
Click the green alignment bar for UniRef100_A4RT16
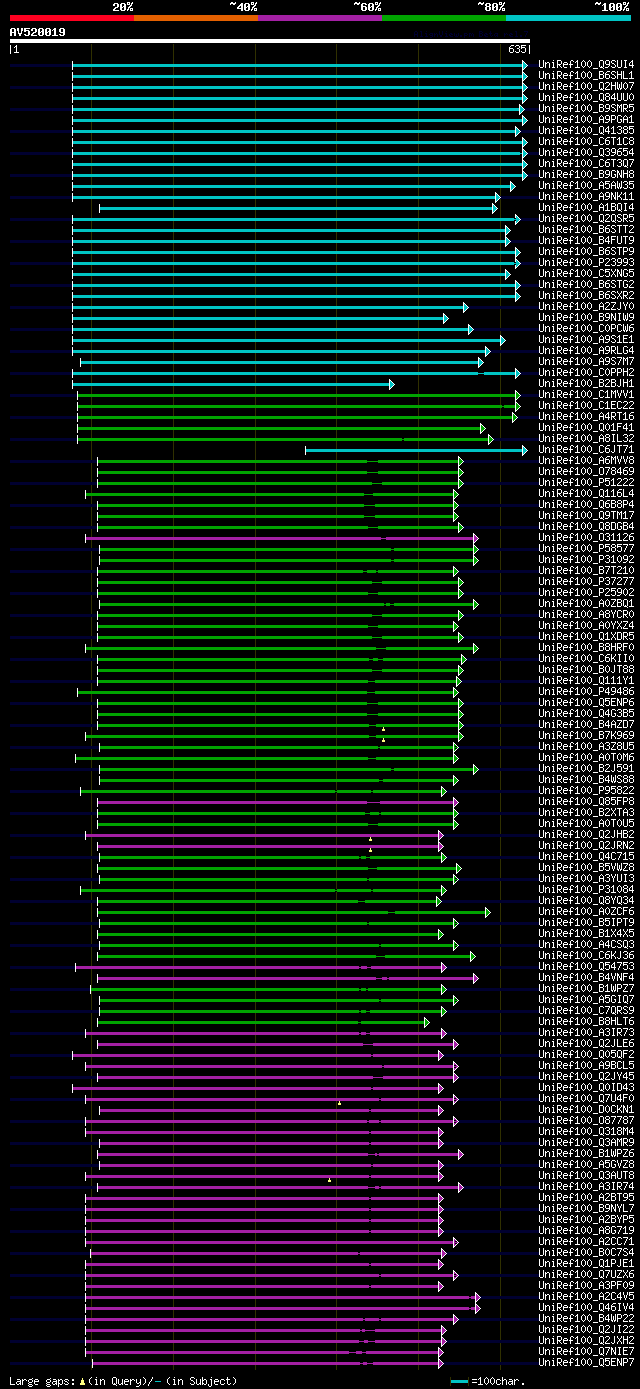(297, 417)
